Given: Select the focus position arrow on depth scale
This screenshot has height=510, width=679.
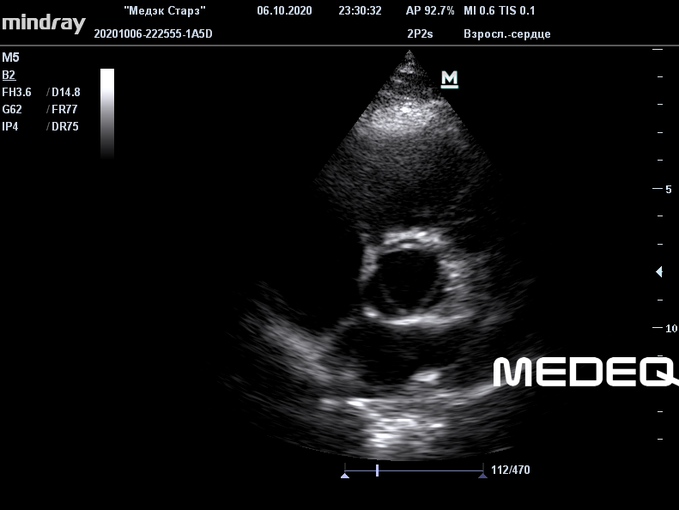Looking at the screenshot, I should (657, 271).
